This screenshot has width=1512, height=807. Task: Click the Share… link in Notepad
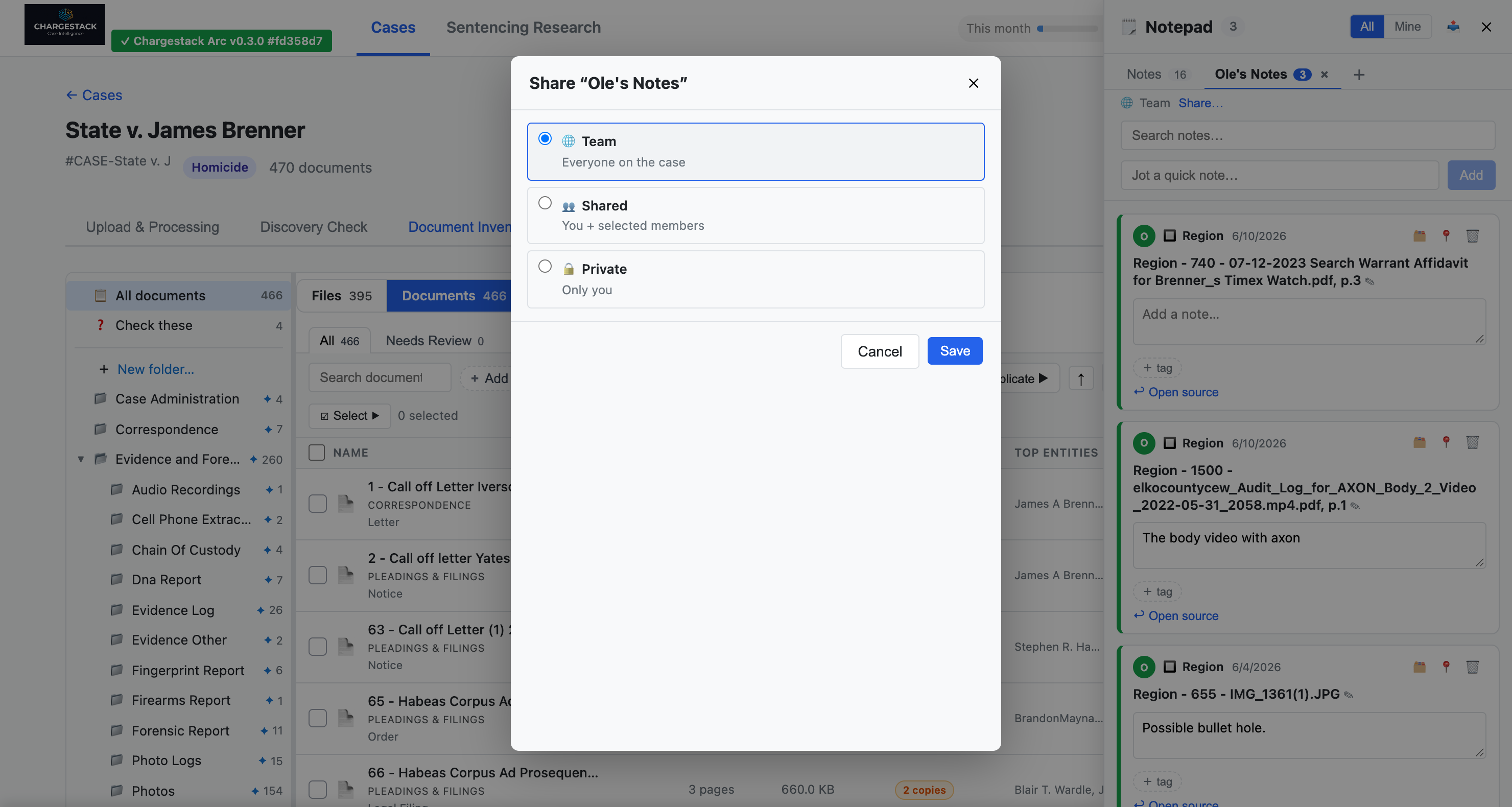click(x=1200, y=103)
